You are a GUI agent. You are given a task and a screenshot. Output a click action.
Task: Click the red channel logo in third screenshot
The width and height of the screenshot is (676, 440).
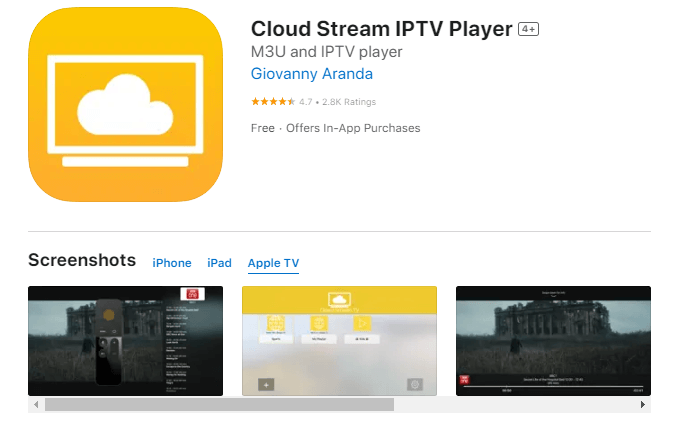(x=465, y=380)
